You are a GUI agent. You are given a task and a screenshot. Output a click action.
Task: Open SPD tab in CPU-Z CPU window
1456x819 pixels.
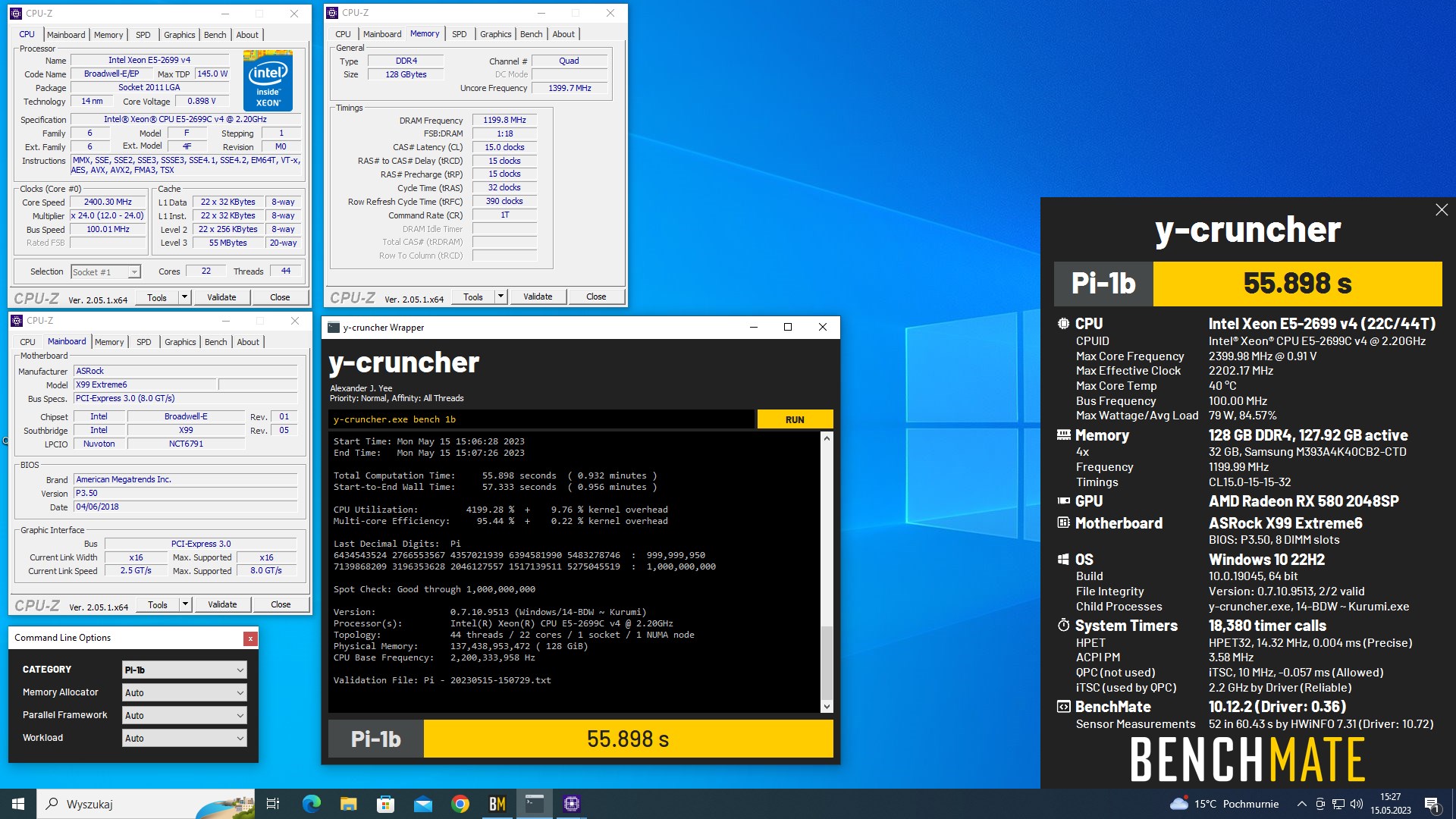coord(143,35)
